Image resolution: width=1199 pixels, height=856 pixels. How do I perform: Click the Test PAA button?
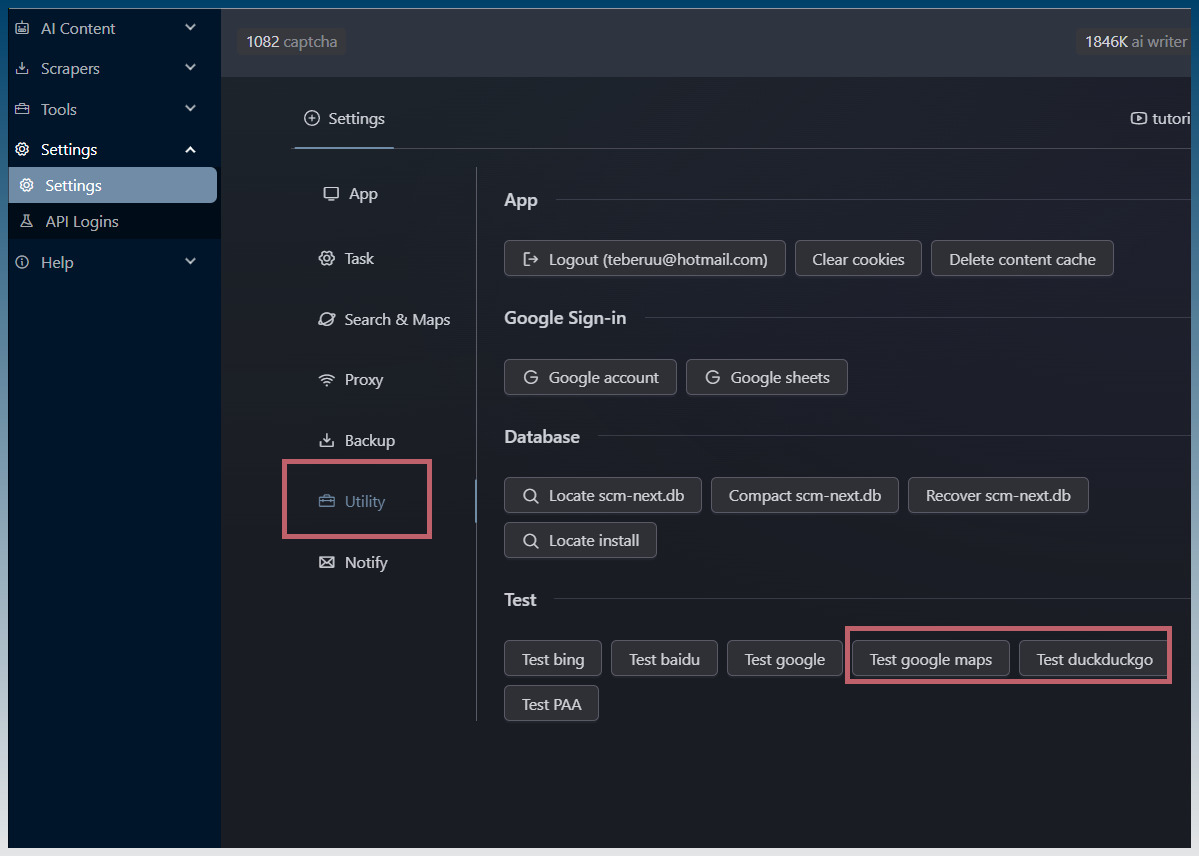click(x=551, y=705)
